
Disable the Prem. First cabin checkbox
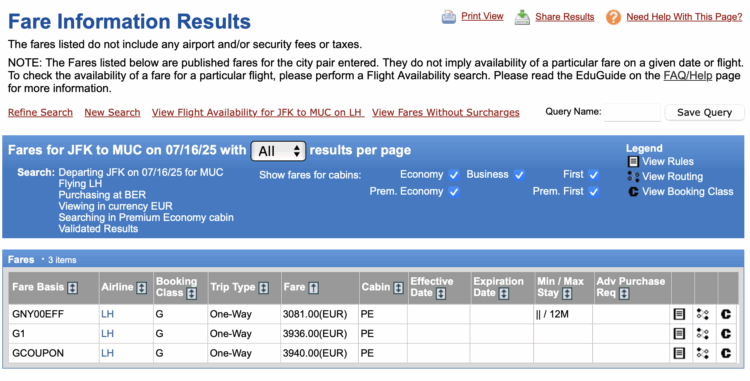pos(594,192)
